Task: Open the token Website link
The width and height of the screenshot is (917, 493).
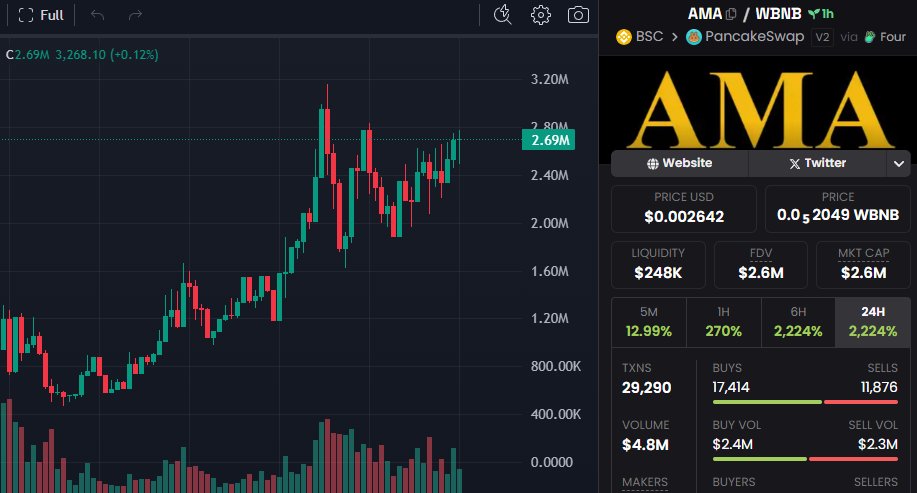Action: click(679, 163)
